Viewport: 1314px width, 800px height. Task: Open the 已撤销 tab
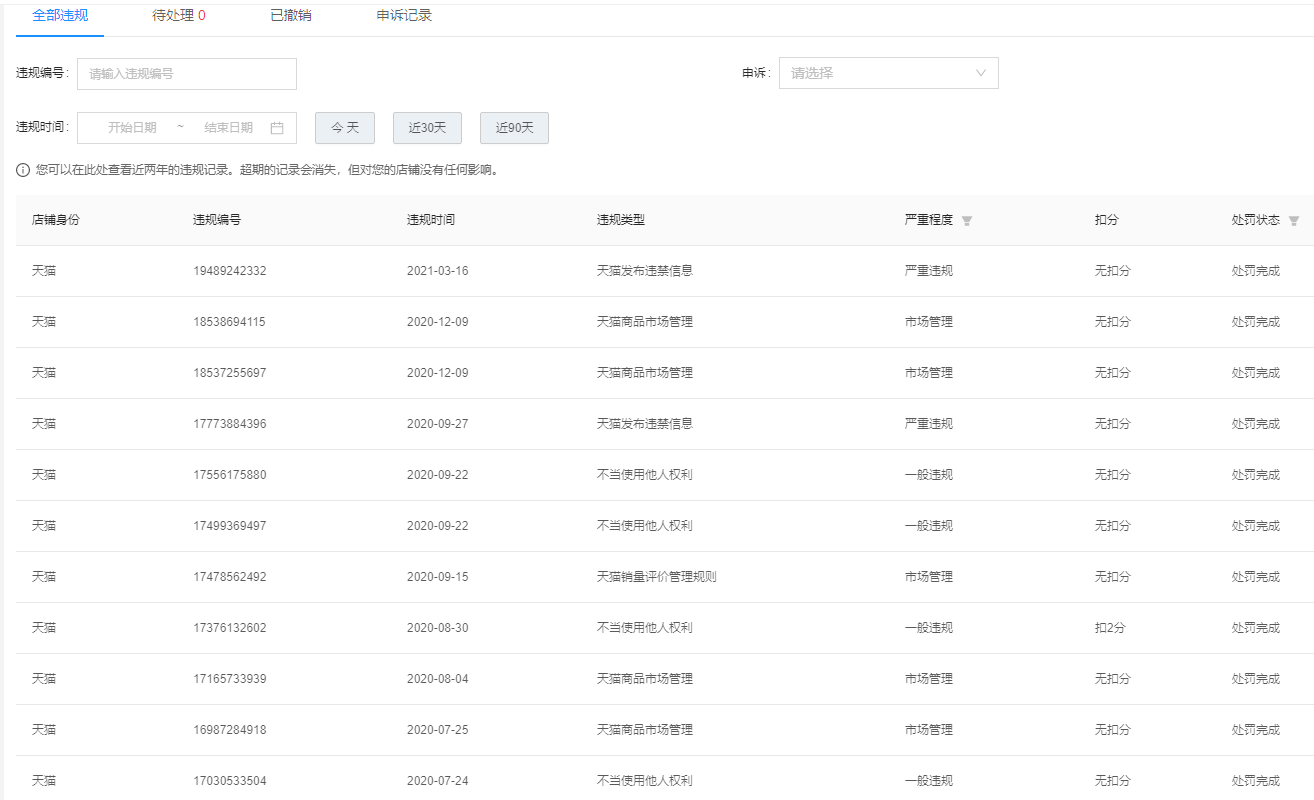pos(291,16)
